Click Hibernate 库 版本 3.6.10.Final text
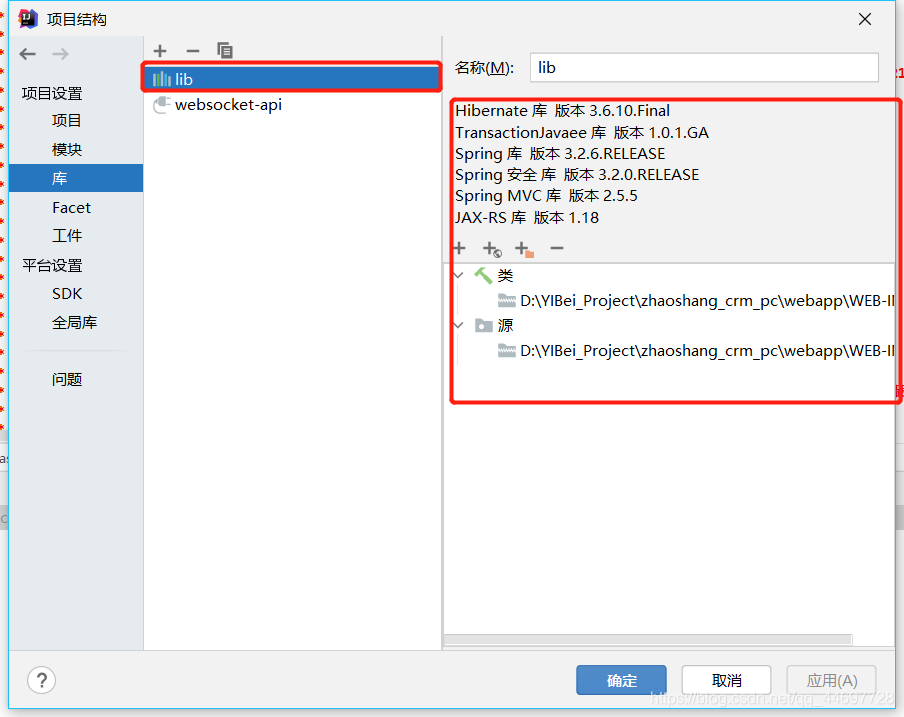 click(x=562, y=111)
